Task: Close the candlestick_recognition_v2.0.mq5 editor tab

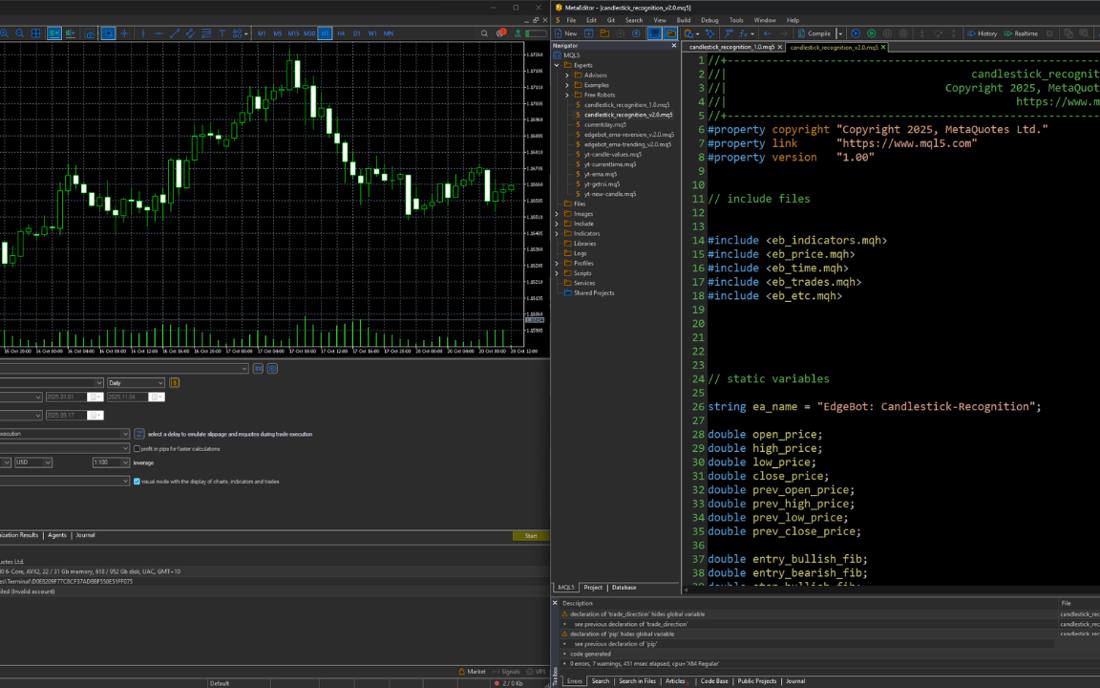Action: click(x=883, y=47)
